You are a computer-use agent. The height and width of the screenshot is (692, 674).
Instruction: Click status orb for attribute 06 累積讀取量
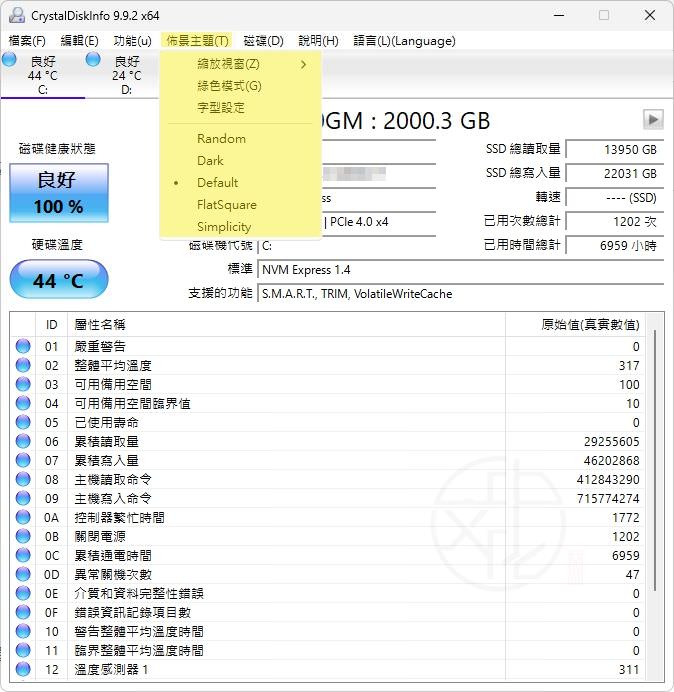point(23,441)
